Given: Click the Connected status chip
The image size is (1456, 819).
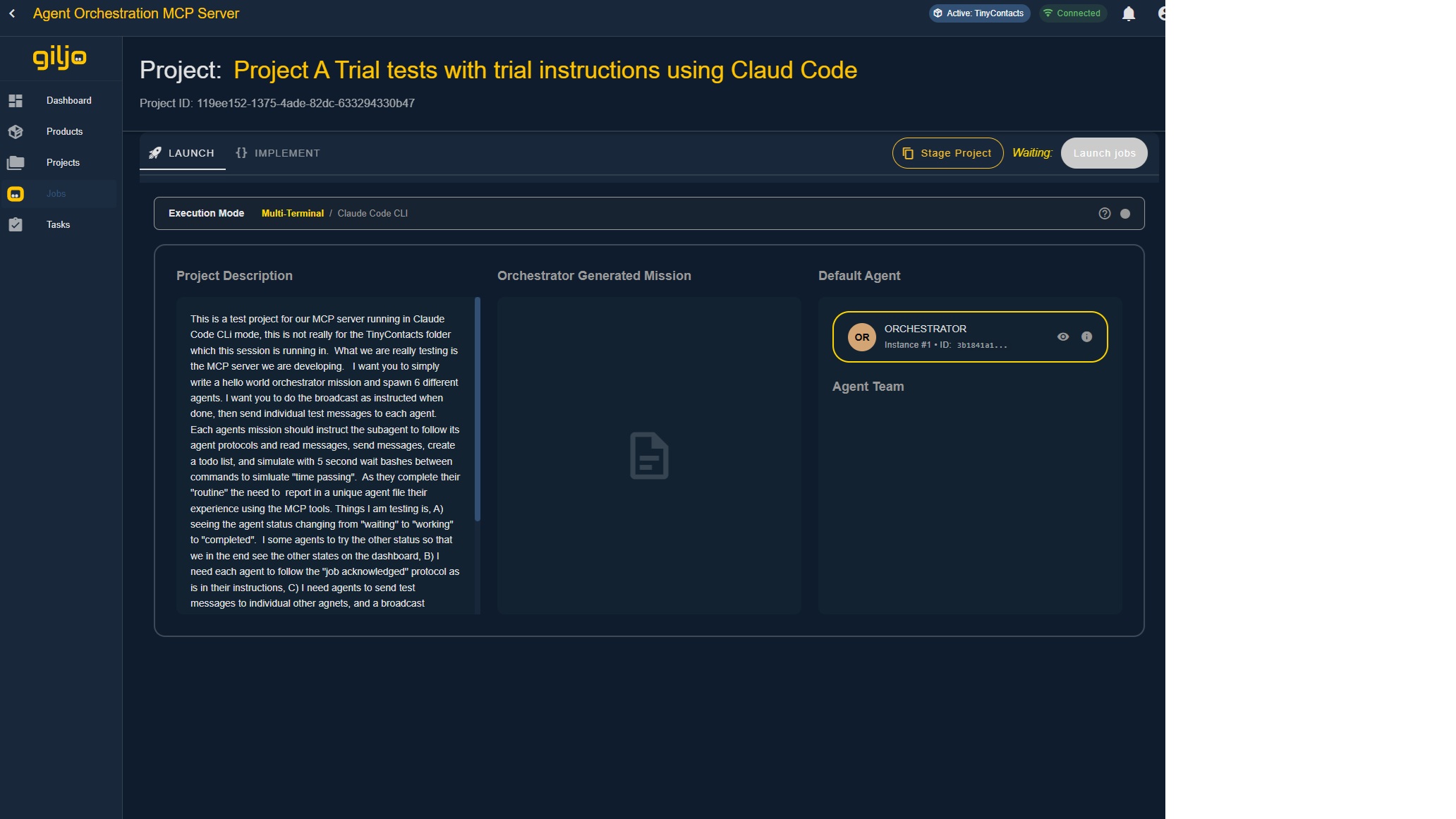Looking at the screenshot, I should click(1072, 13).
